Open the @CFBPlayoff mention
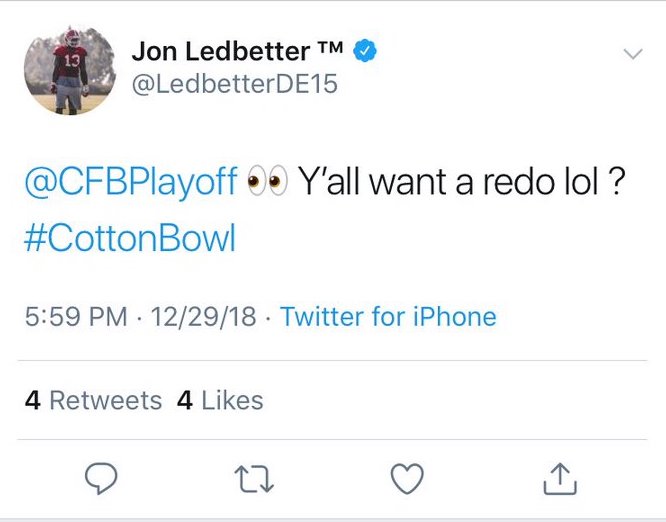Image resolution: width=666 pixels, height=522 pixels. [x=131, y=182]
